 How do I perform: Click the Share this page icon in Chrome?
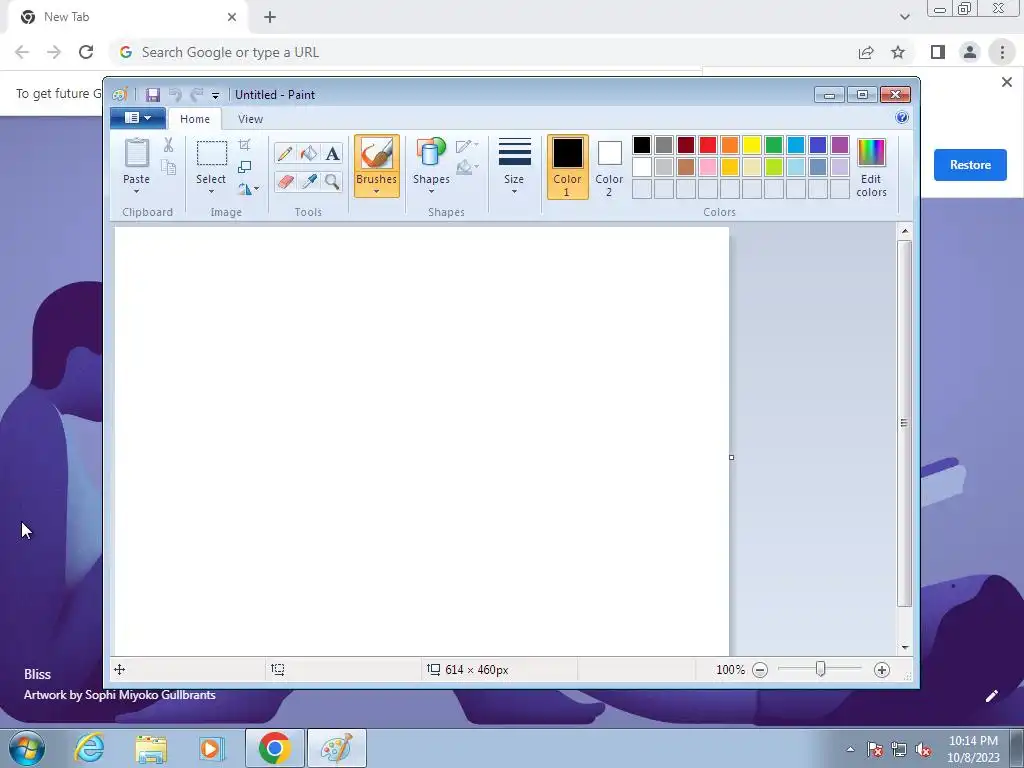(x=866, y=52)
